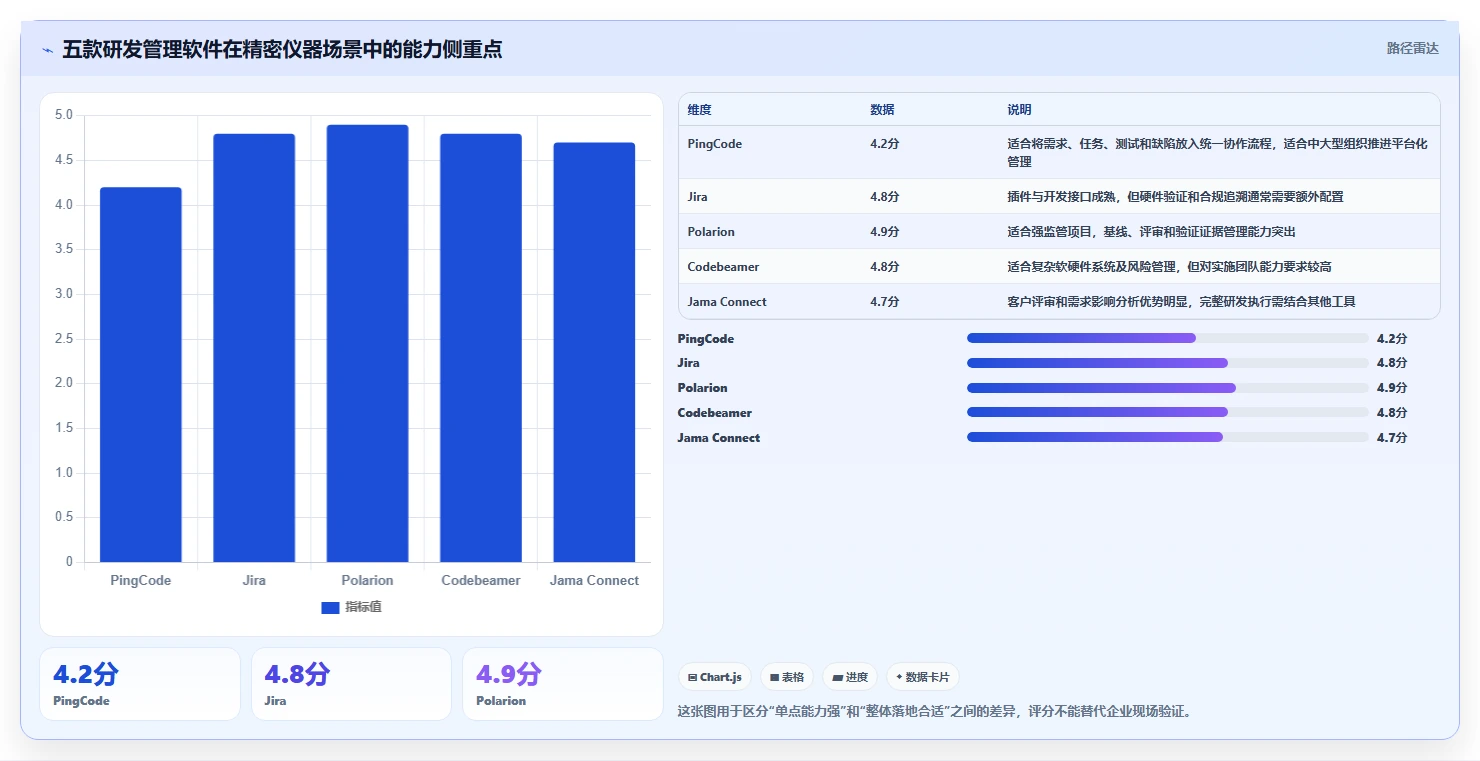Click the Polarion name cell in the table
This screenshot has height=761, width=1480.
[711, 232]
